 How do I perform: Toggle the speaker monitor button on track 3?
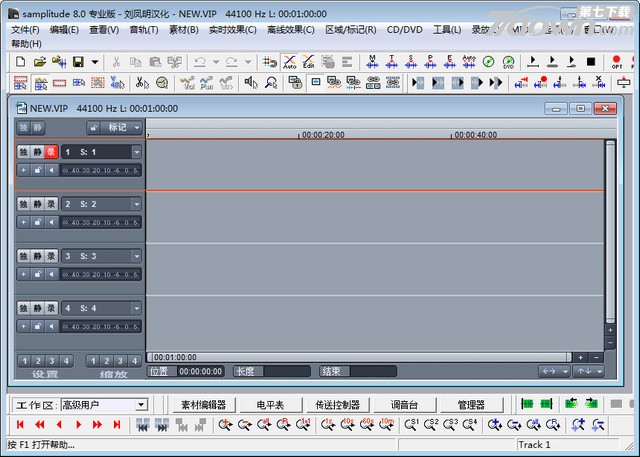pos(51,274)
